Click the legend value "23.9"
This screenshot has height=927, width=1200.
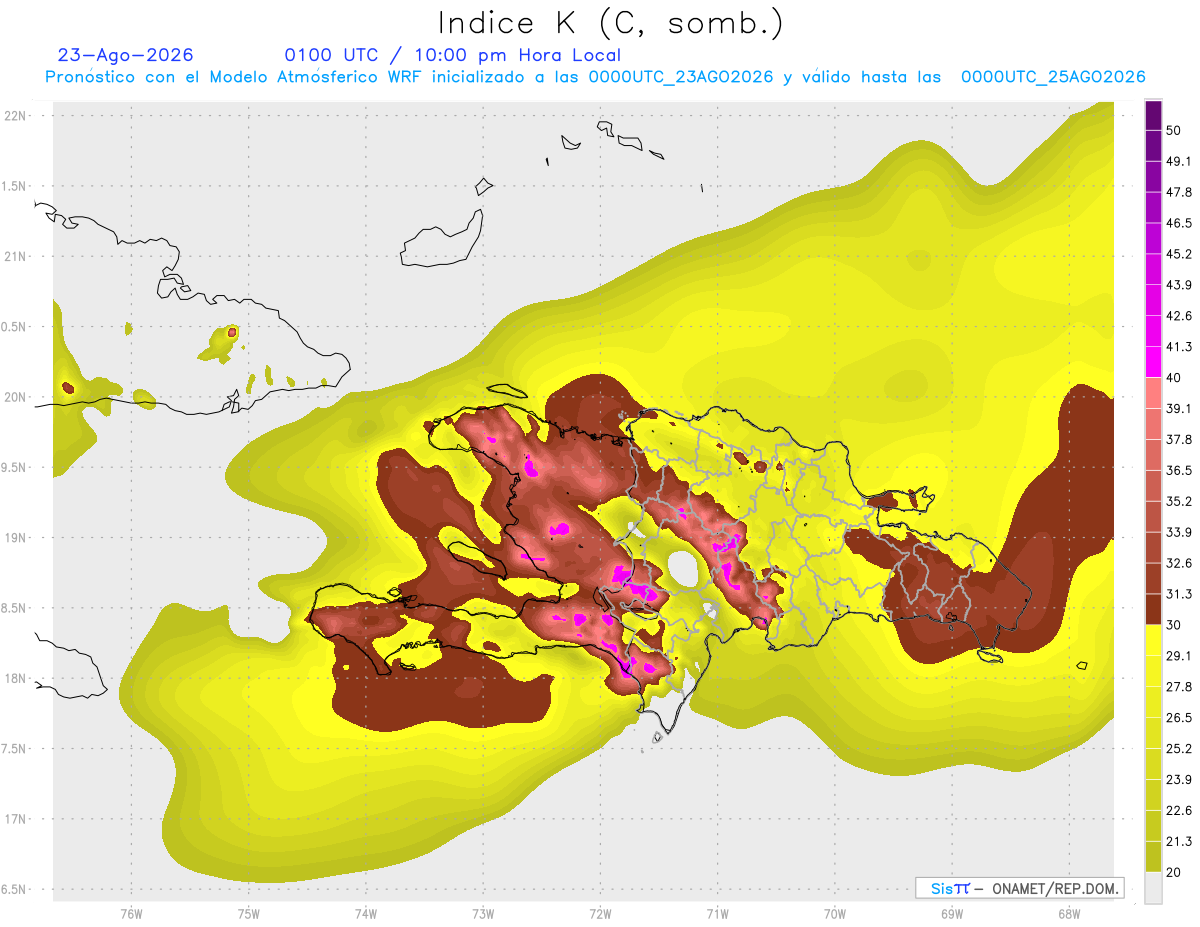click(1178, 780)
